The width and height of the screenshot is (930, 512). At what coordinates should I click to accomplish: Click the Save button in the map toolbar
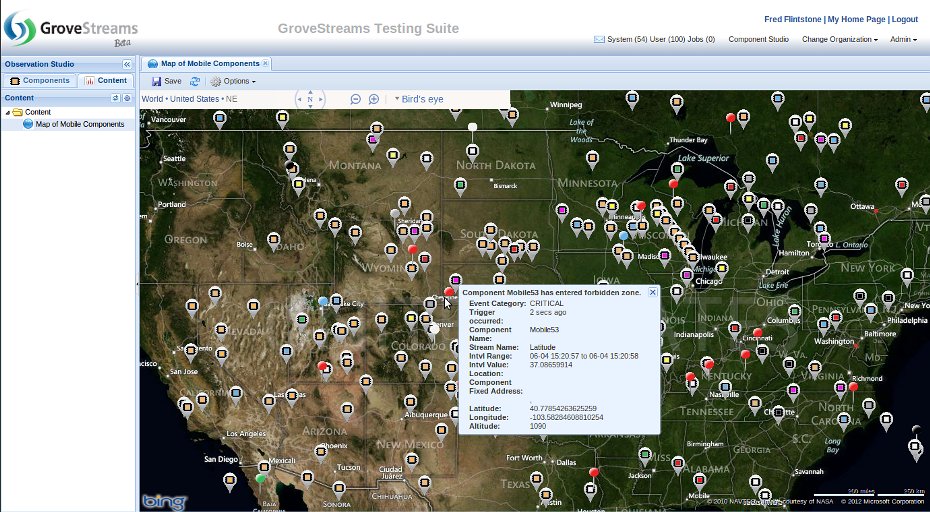(167, 81)
